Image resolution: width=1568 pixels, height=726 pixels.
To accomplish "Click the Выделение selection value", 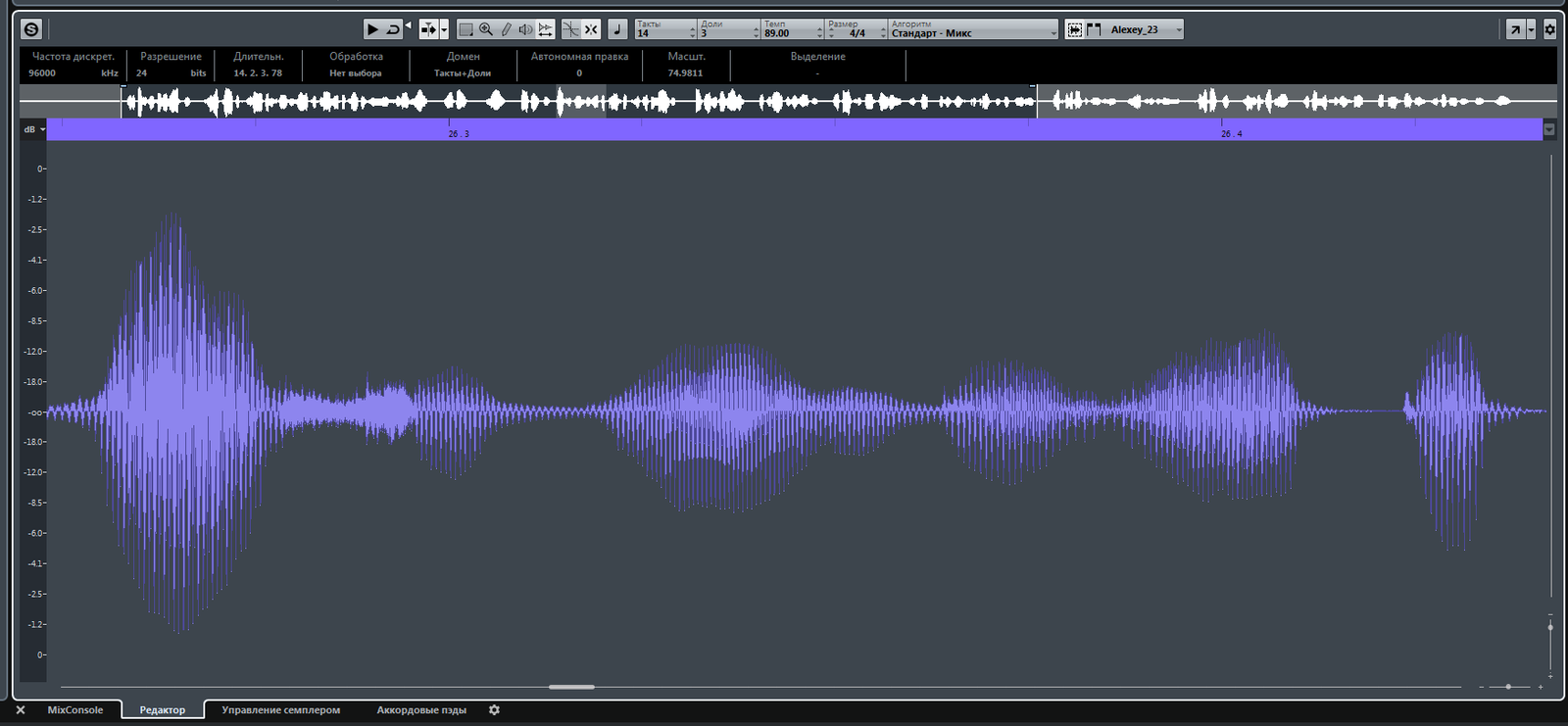I will coord(817,73).
